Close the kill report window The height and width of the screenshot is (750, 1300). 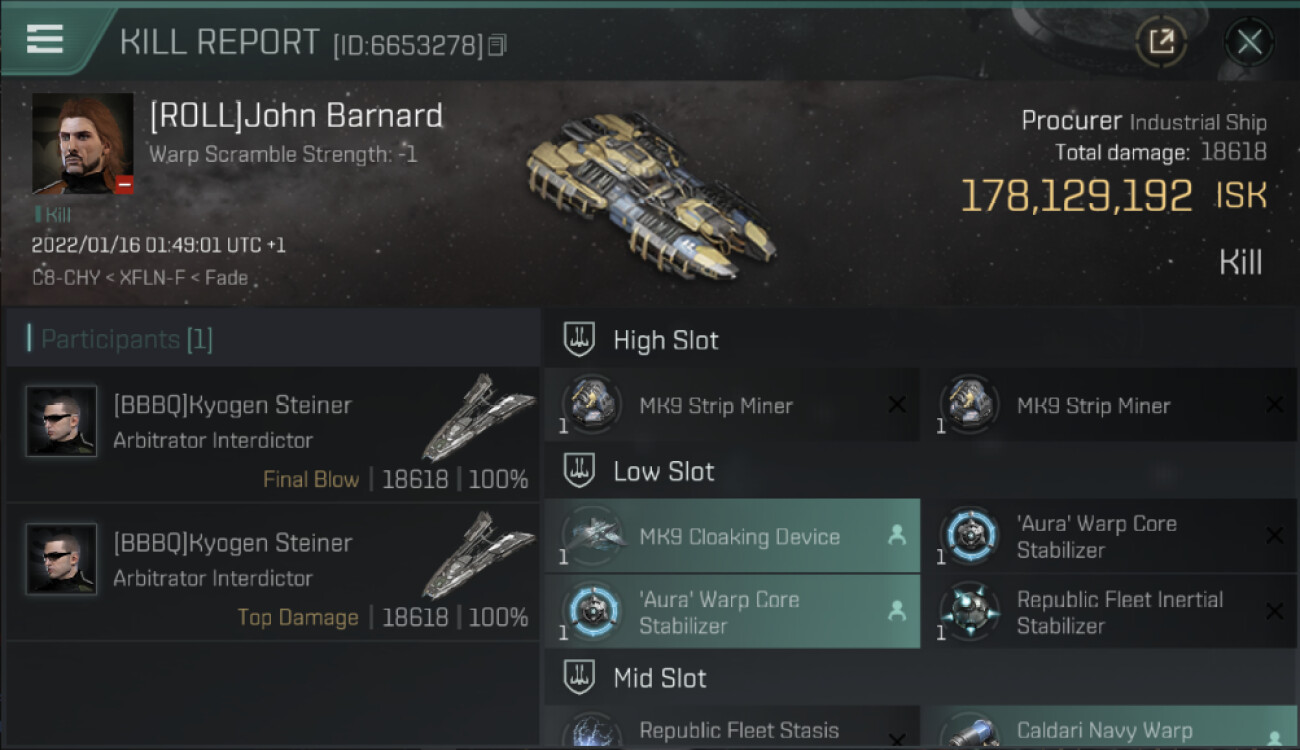1249,42
